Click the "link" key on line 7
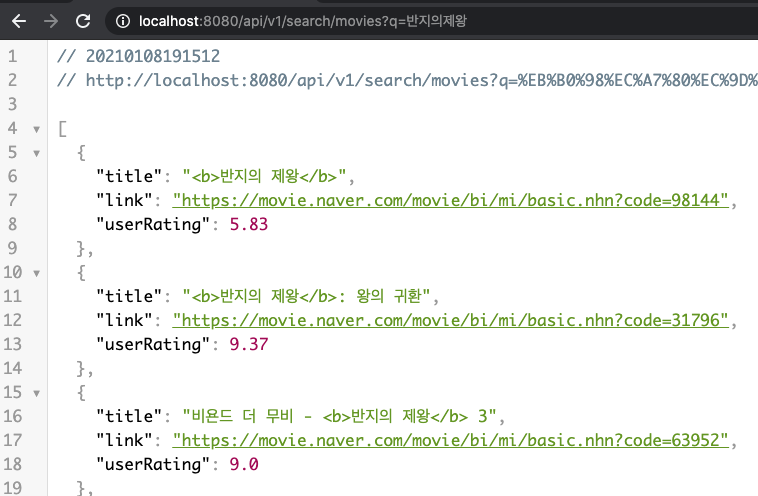 tap(124, 200)
